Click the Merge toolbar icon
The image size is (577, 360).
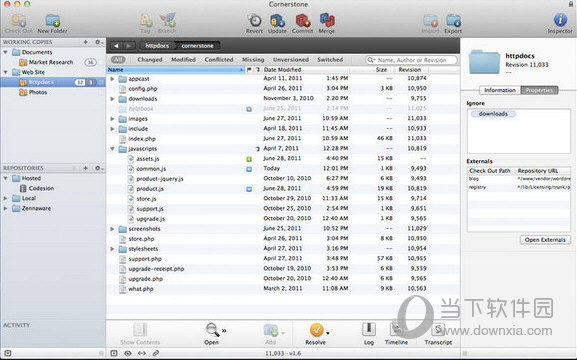[x=327, y=20]
